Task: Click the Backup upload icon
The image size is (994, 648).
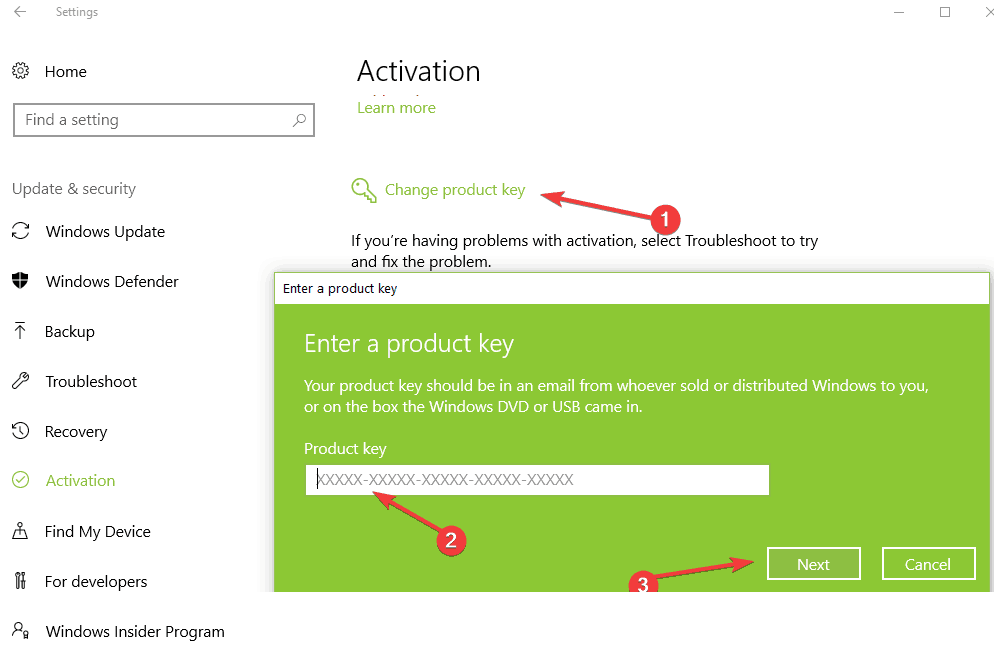Action: [x=21, y=331]
